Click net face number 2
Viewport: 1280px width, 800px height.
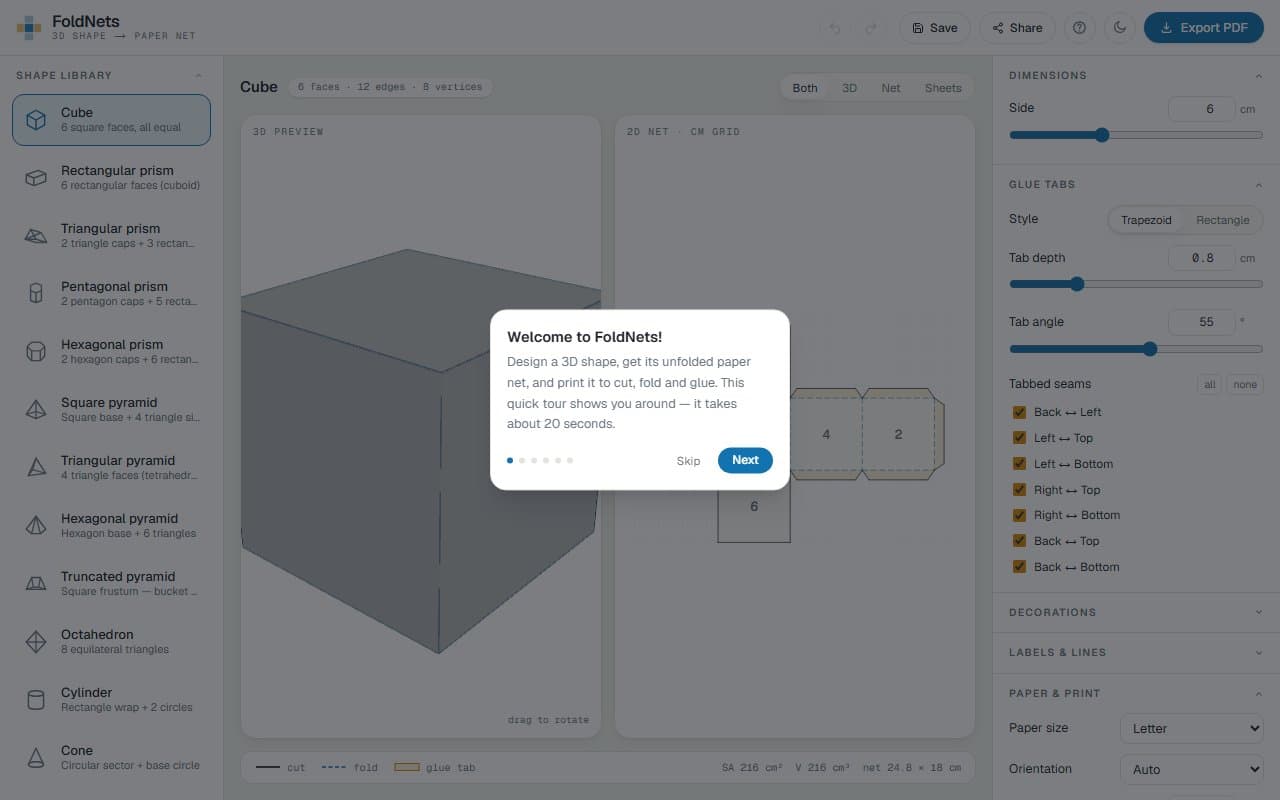pyautogui.click(x=898, y=434)
